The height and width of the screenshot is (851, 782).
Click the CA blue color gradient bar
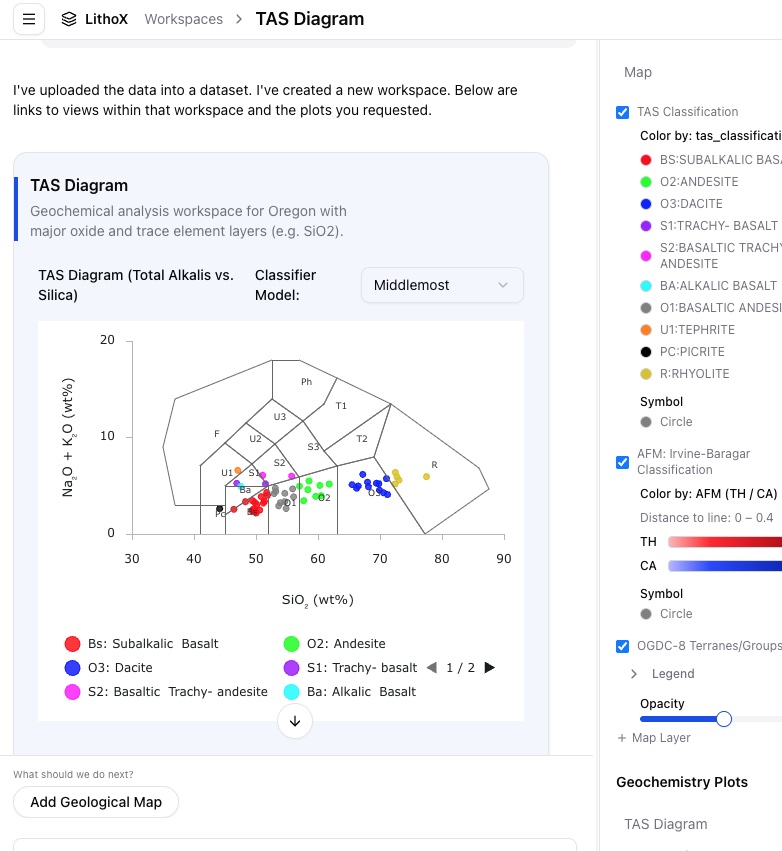pyautogui.click(x=725, y=566)
